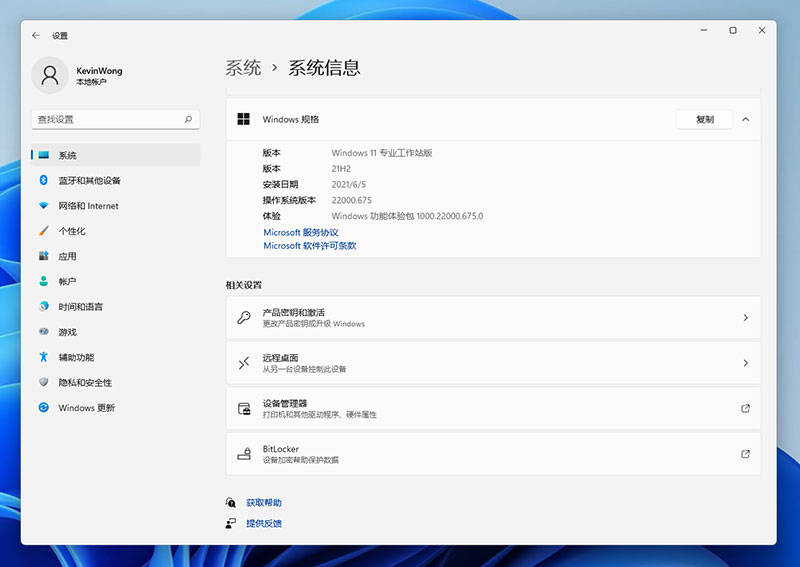Click the search magnifier icon
The height and width of the screenshot is (567, 800).
[x=188, y=119]
